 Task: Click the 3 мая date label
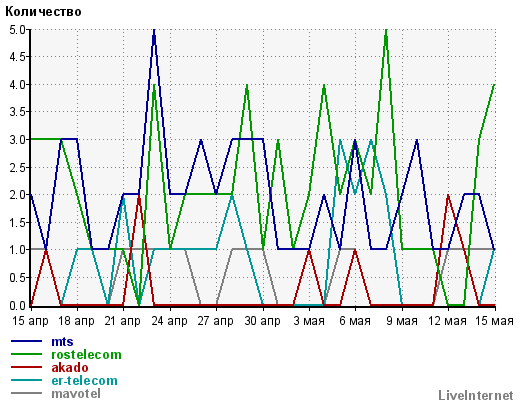pyautogui.click(x=309, y=321)
